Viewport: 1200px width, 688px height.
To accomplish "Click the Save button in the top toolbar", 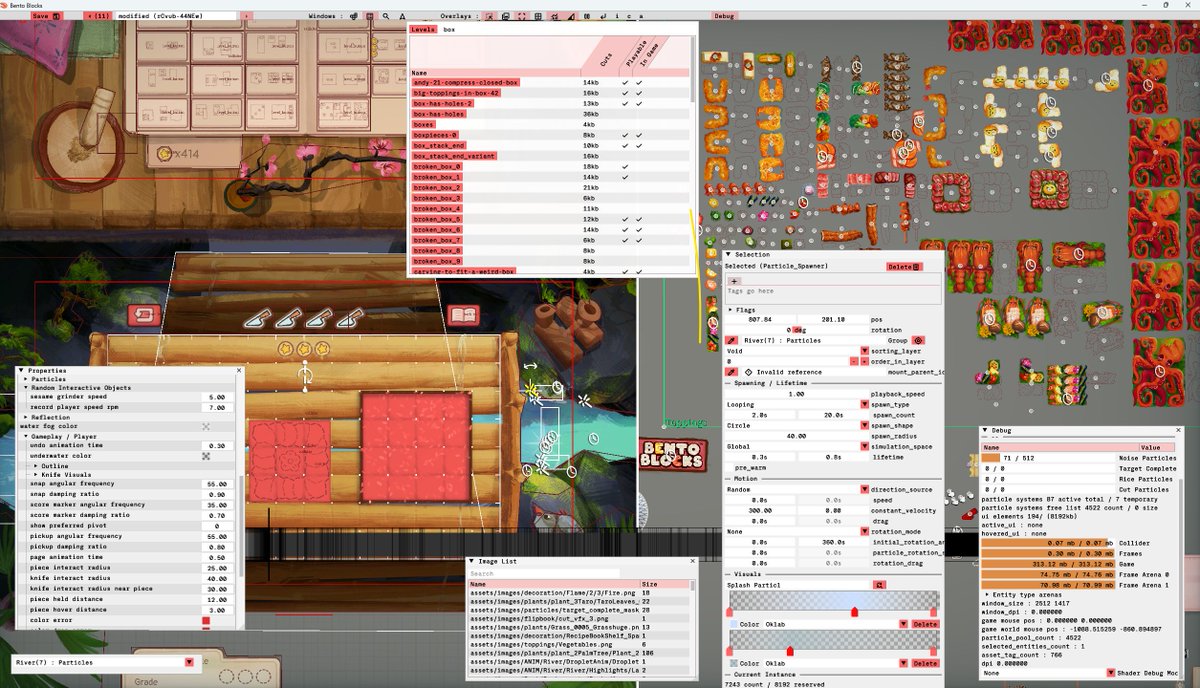I will [x=45, y=16].
